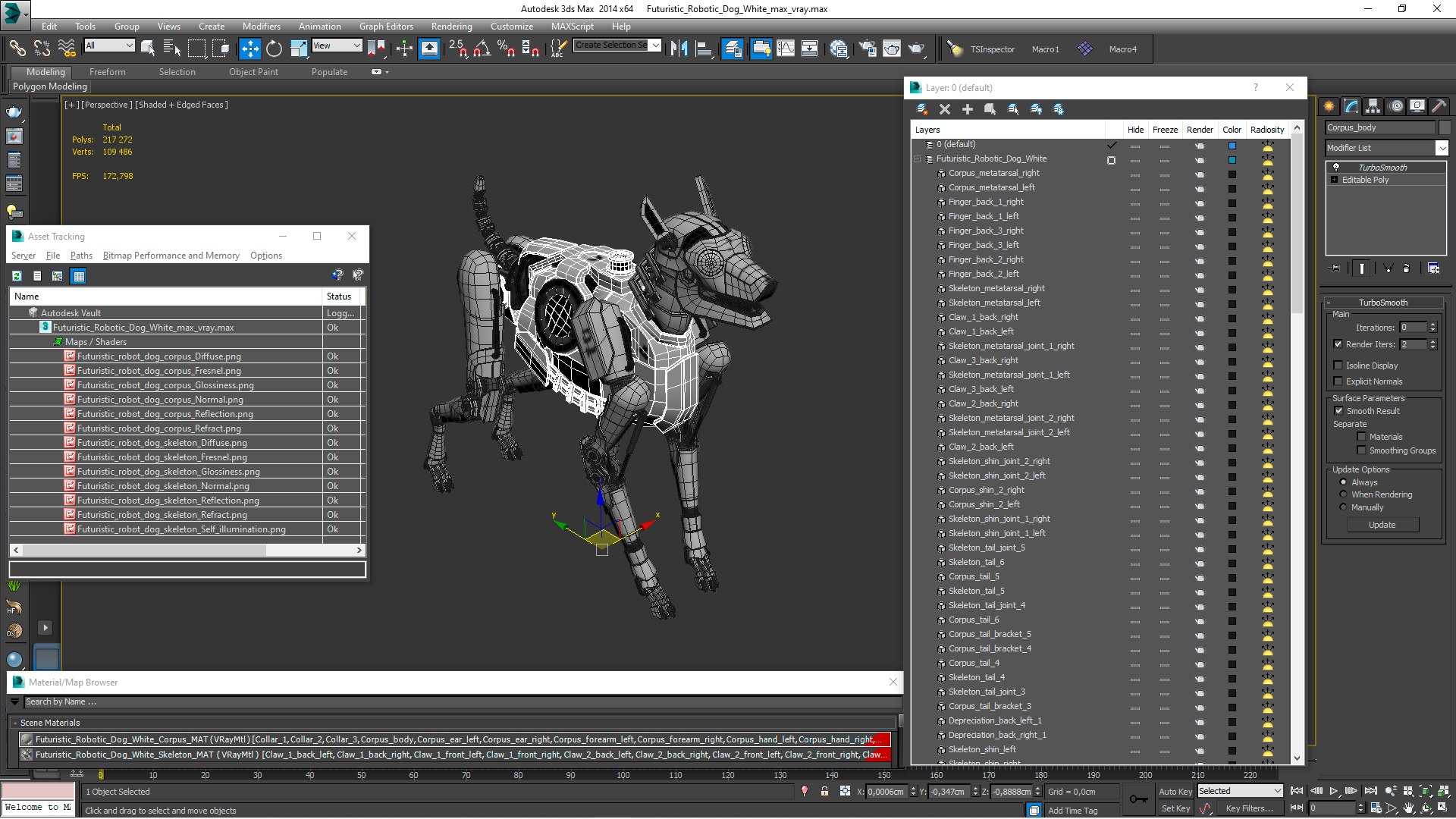Open the Render Setup icon
1456x819 pixels.
(868, 49)
